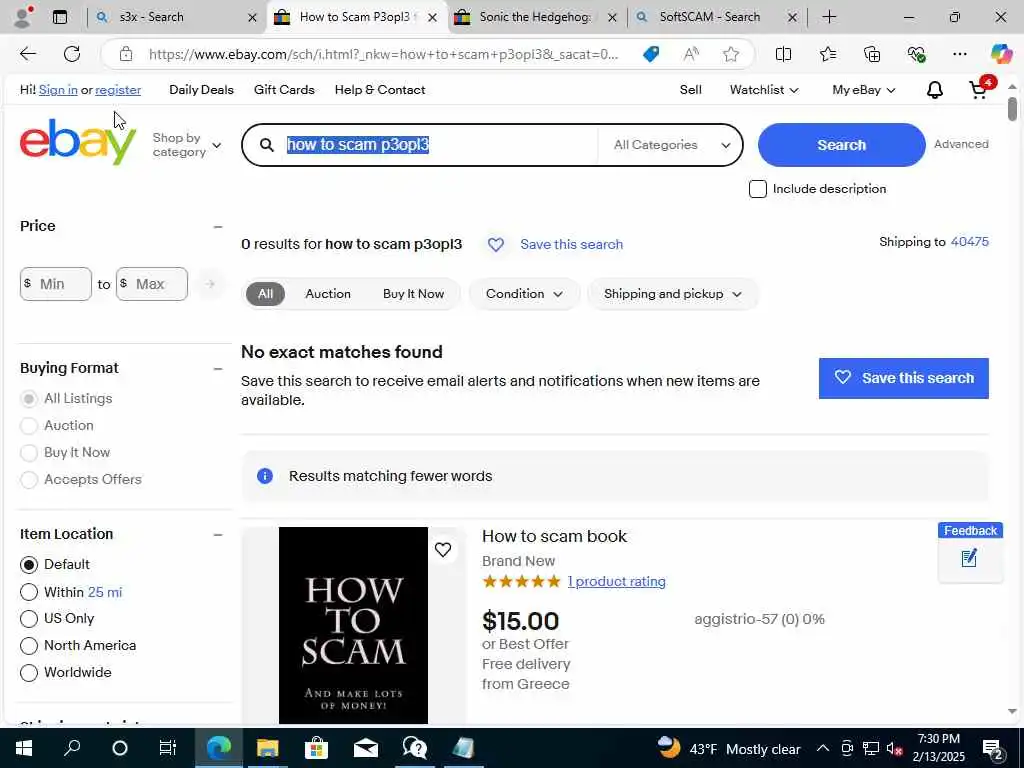
Task: Expand the My eBay dropdown
Action: (x=863, y=90)
